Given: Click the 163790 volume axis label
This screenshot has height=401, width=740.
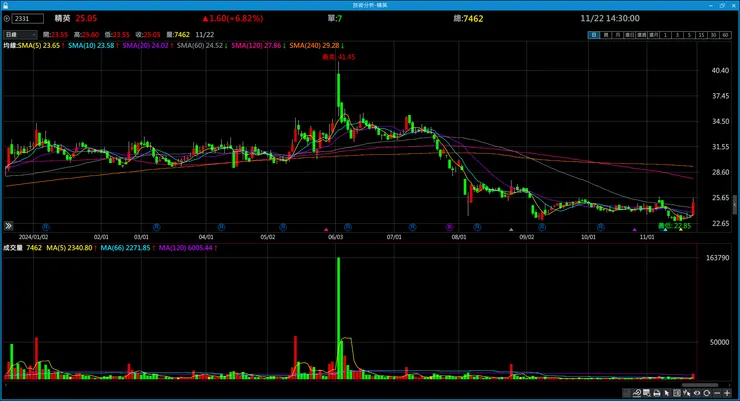Looking at the screenshot, I should (x=717, y=258).
